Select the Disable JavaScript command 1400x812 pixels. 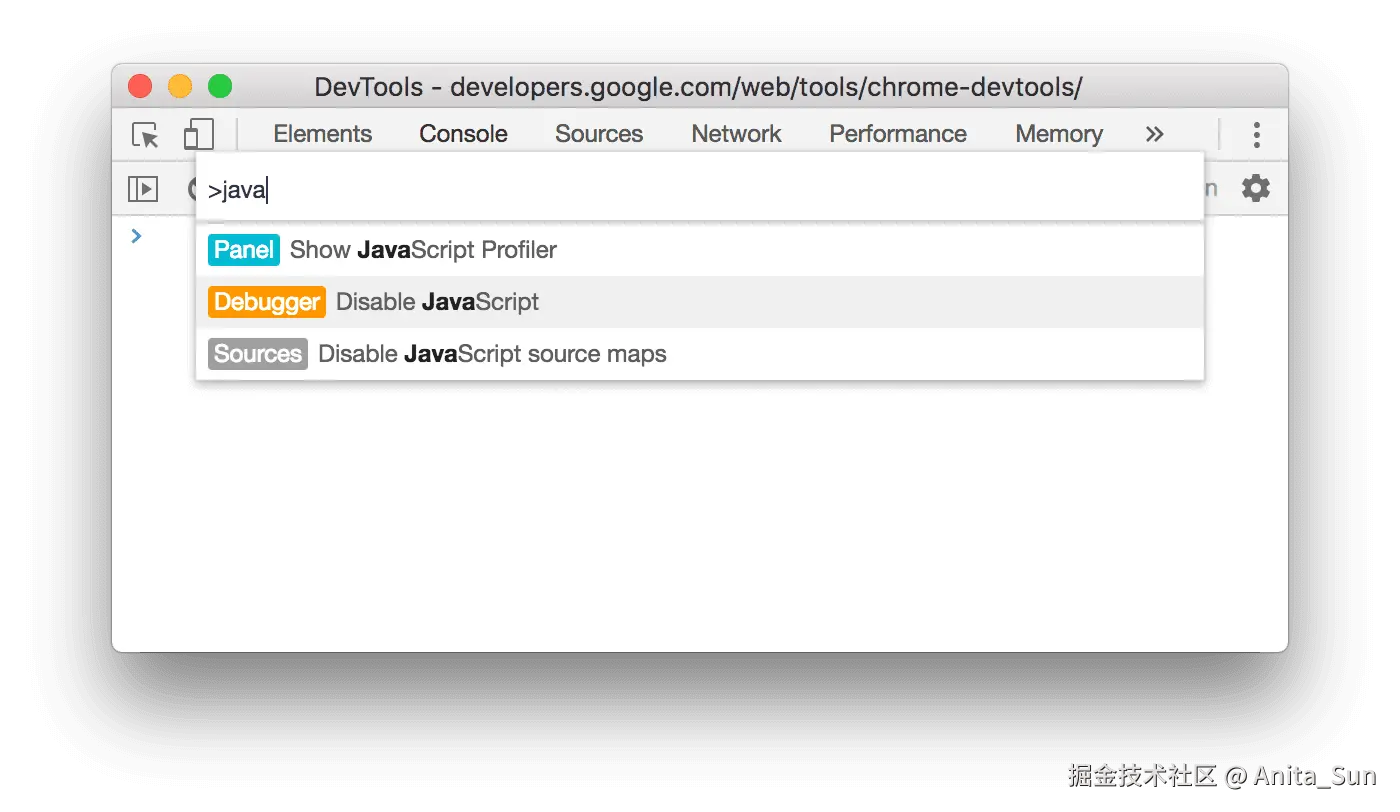pyautogui.click(x=437, y=301)
